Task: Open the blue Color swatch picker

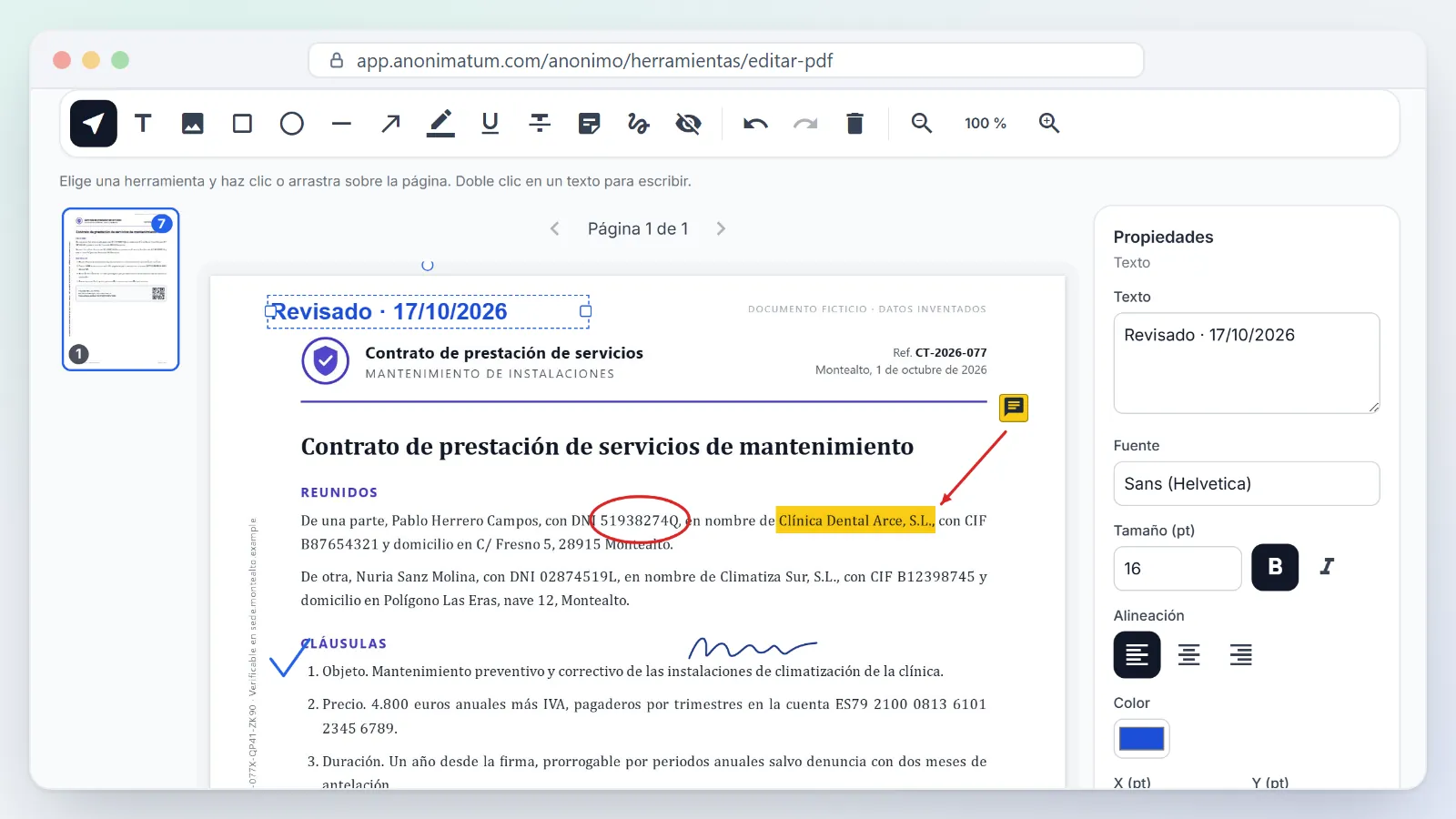Action: (1141, 739)
